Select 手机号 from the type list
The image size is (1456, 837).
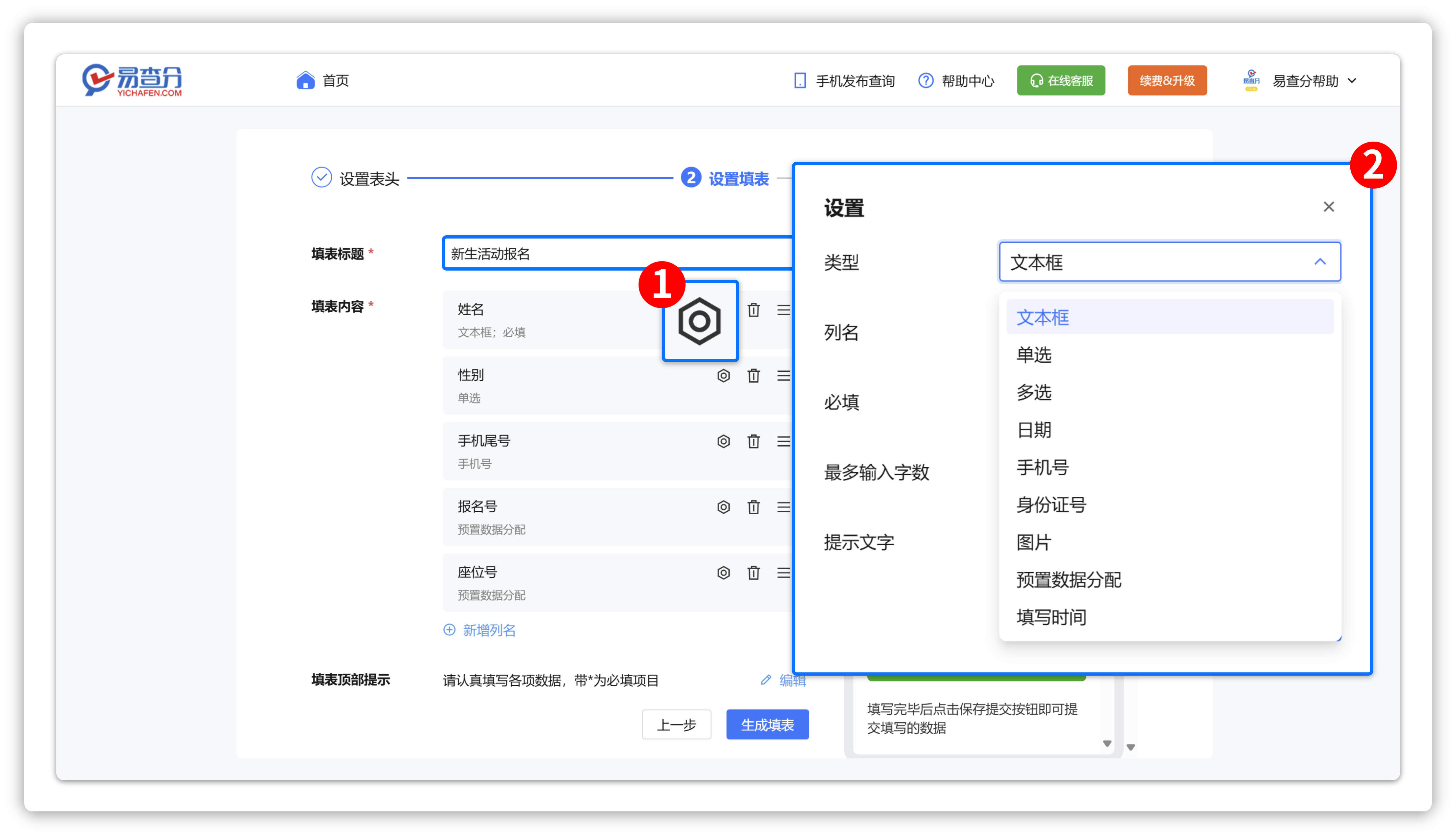[1170, 467]
